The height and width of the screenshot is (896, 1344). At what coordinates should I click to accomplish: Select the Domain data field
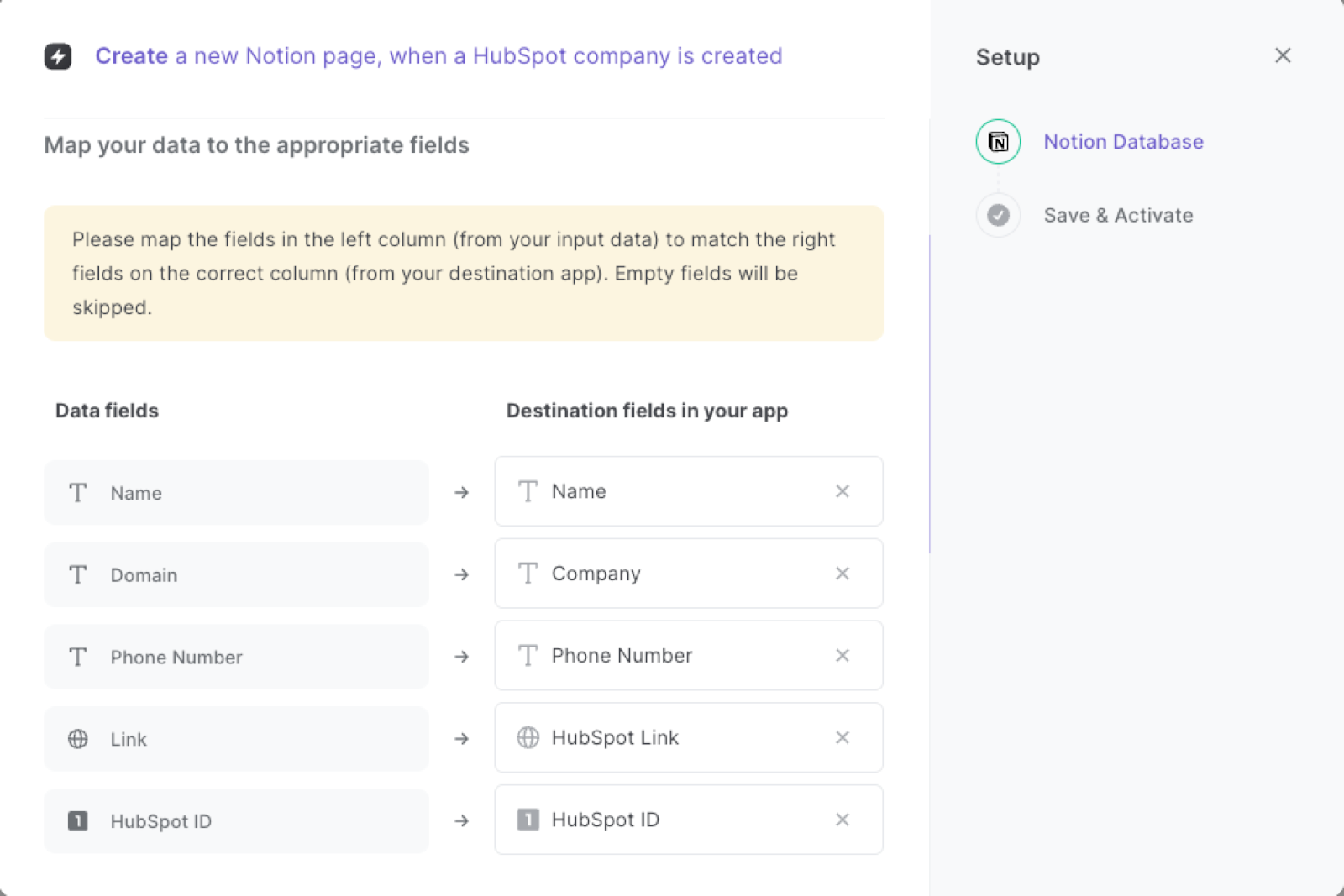pos(236,575)
